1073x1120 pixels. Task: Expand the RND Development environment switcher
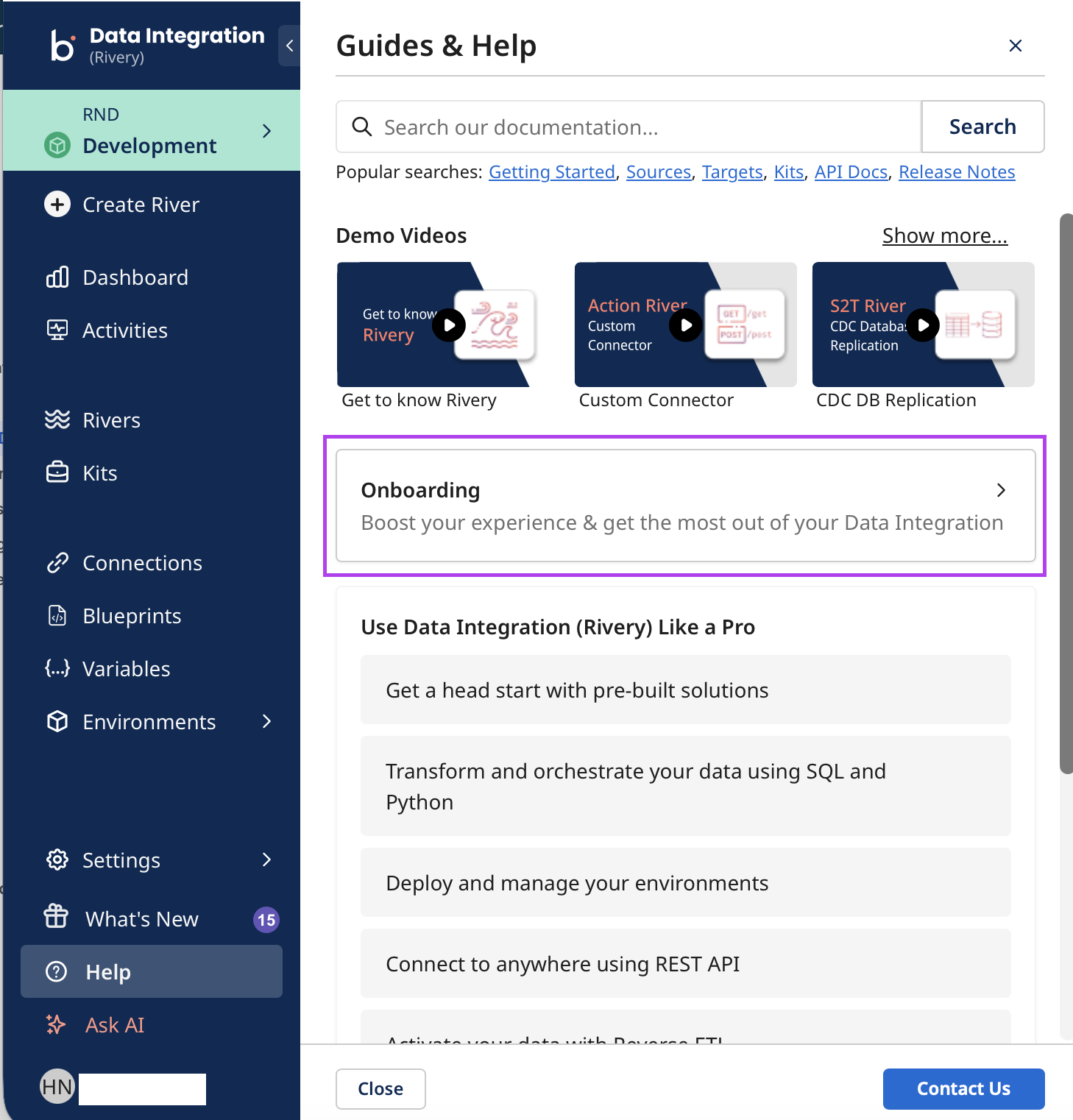(x=267, y=131)
